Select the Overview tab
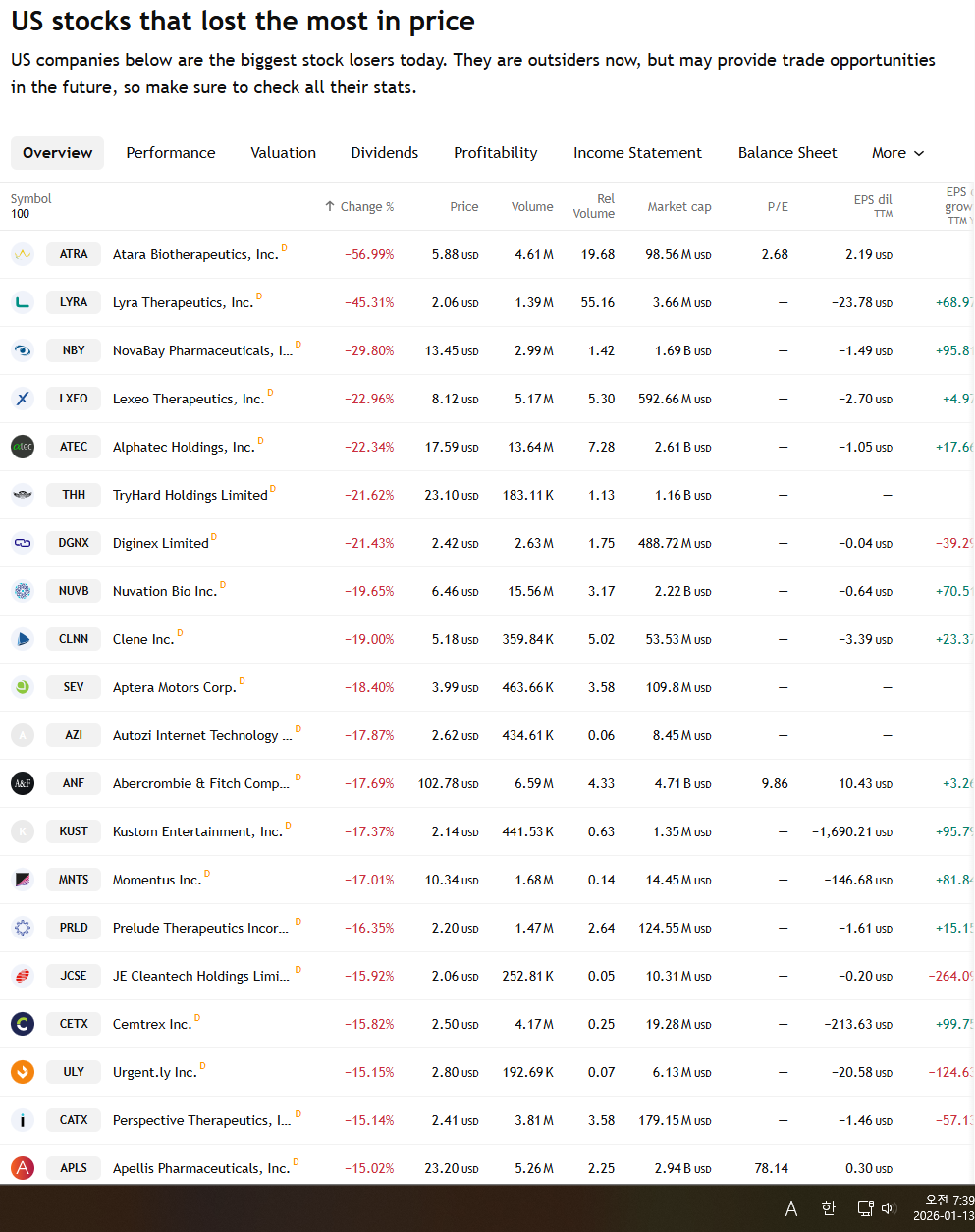This screenshot has height=1232, width=975. [x=58, y=153]
